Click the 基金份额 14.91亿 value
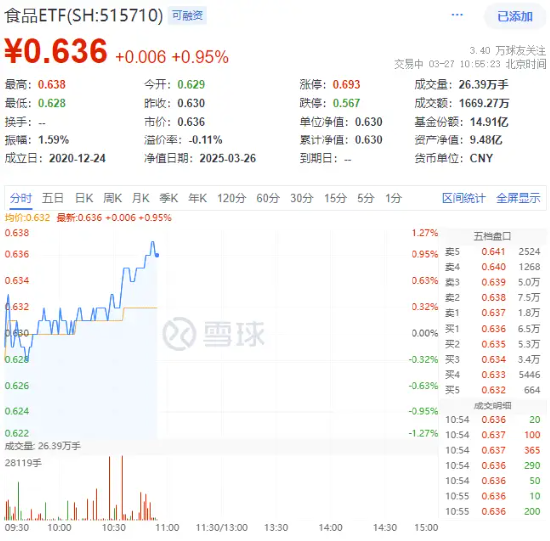This screenshot has height=541, width=550. coord(489,122)
